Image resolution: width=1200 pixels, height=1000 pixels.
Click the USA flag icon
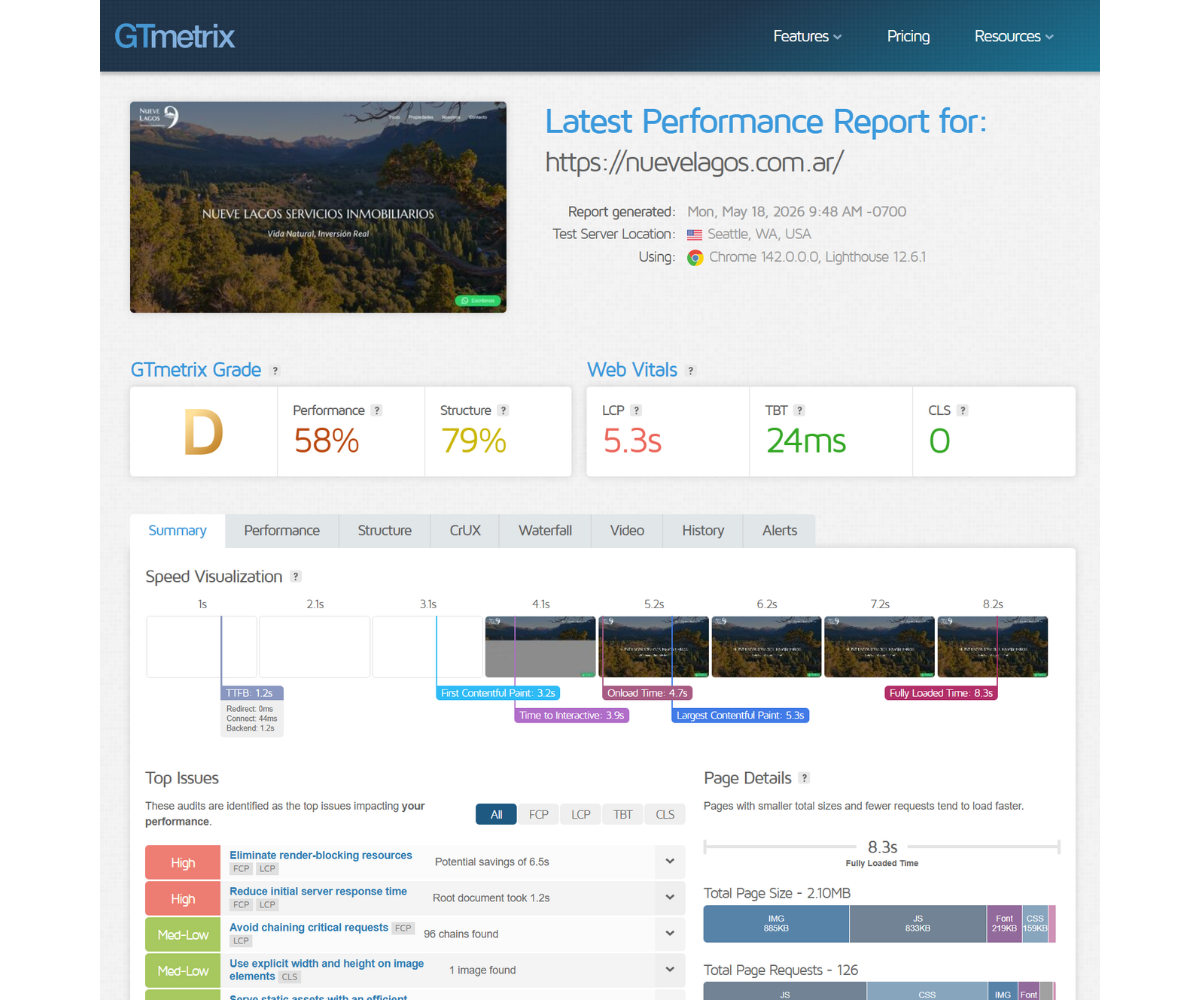[694, 234]
